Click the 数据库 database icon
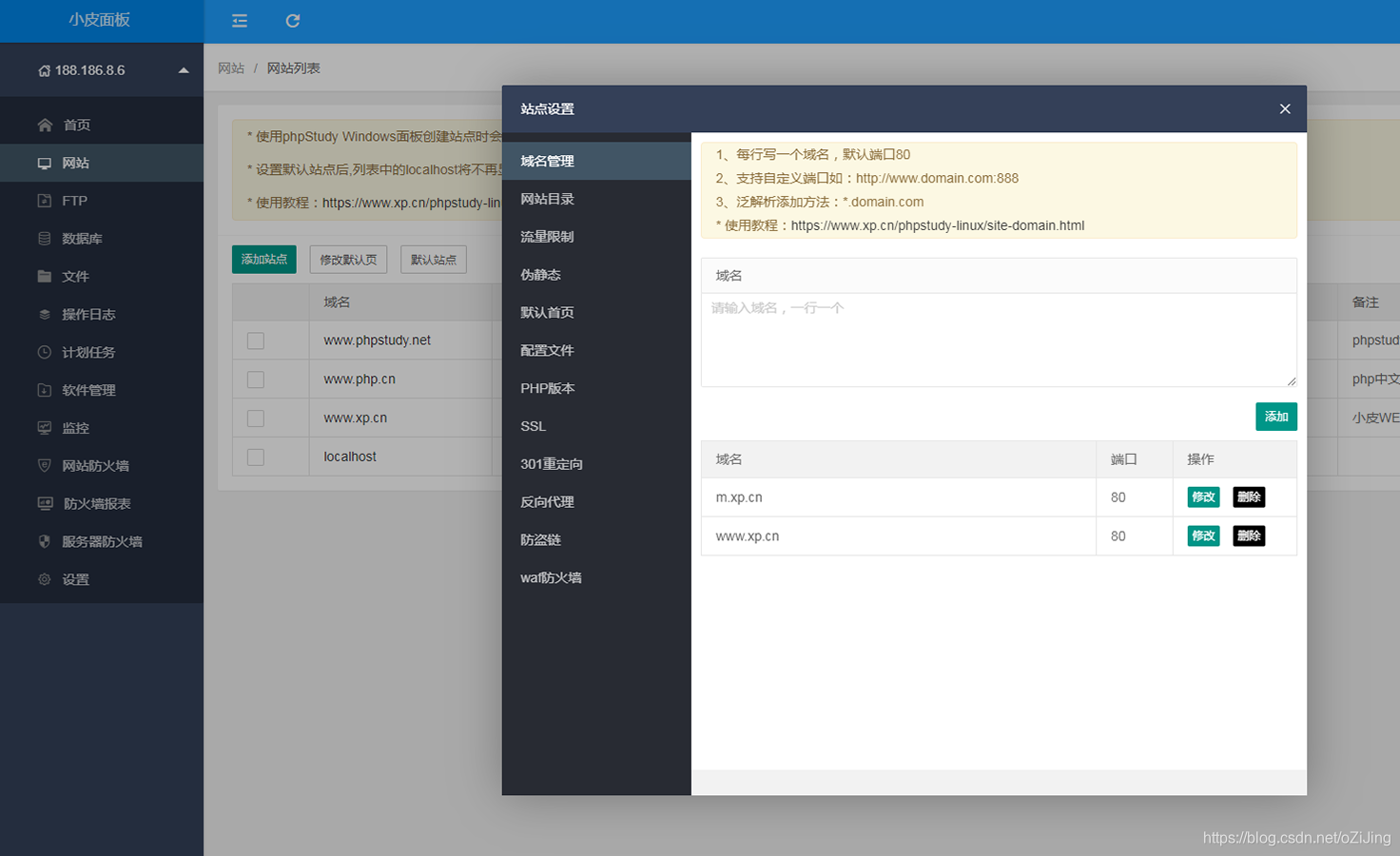Image resolution: width=1400 pixels, height=856 pixels. tap(45, 239)
